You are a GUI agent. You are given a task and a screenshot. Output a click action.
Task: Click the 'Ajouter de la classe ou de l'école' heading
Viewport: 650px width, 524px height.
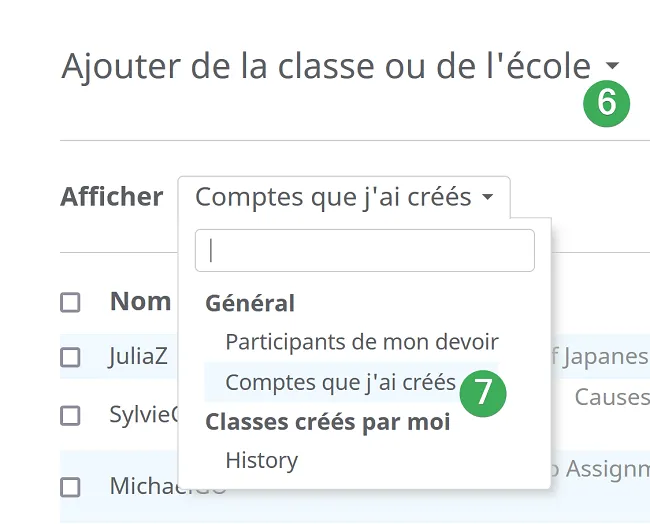pyautogui.click(x=326, y=67)
